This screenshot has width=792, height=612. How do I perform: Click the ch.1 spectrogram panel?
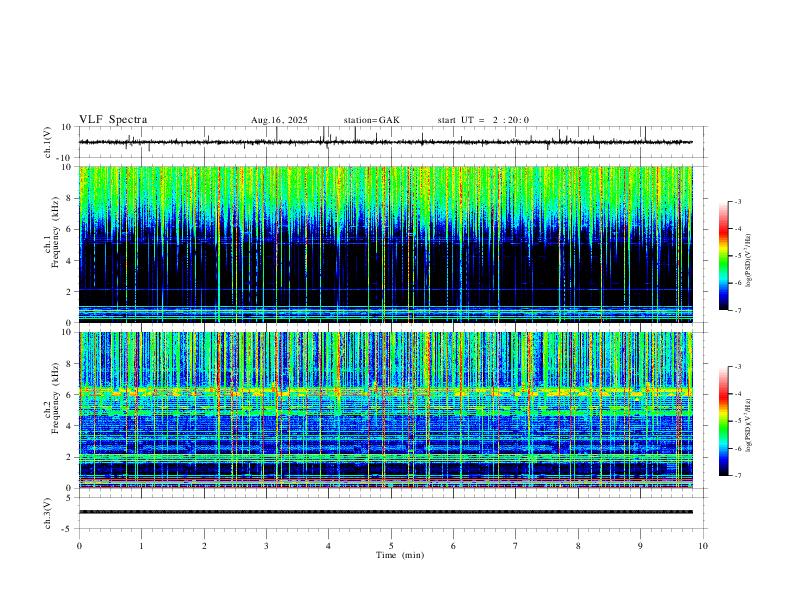(385, 244)
